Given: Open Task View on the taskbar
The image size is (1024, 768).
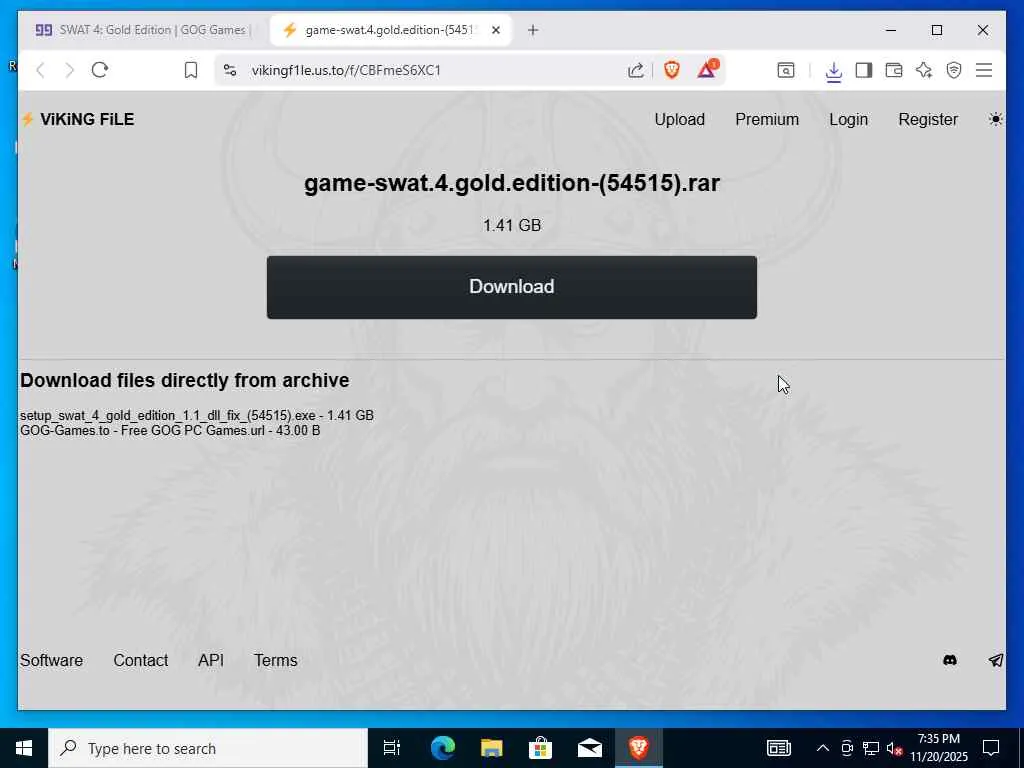Looking at the screenshot, I should tap(392, 748).
